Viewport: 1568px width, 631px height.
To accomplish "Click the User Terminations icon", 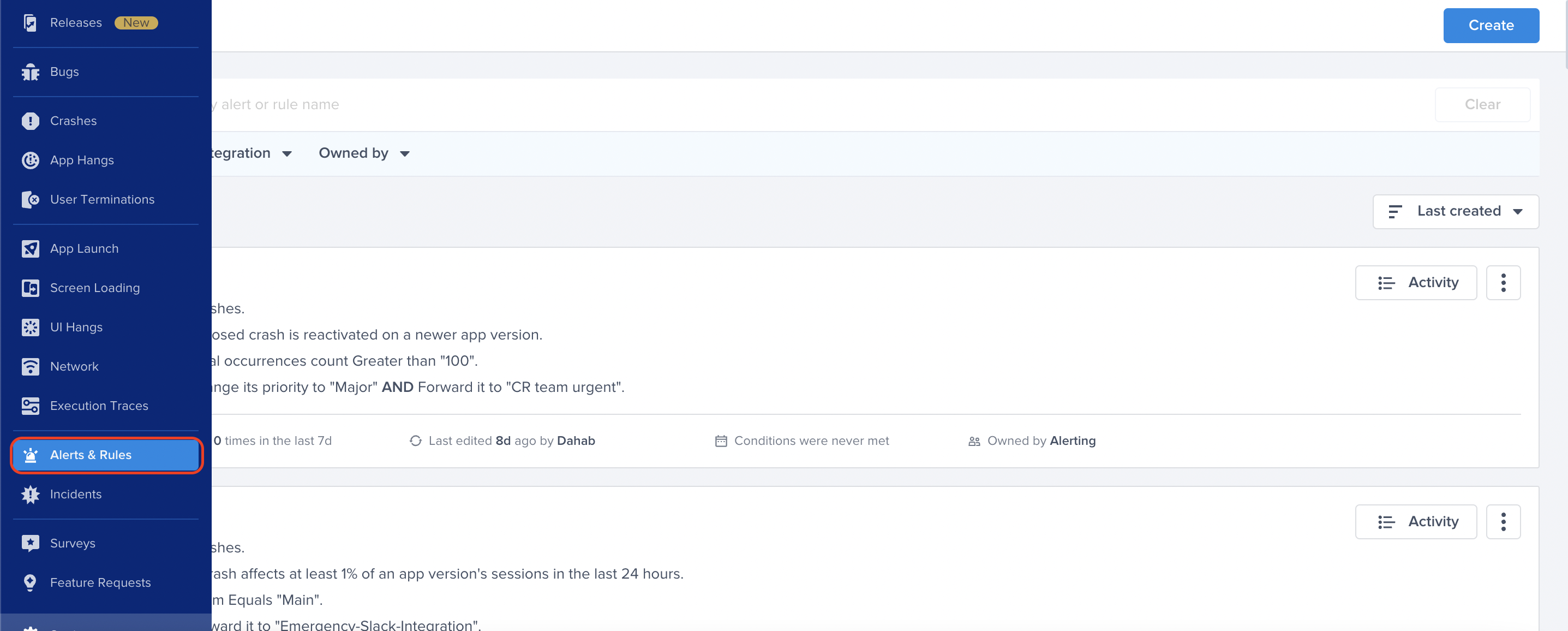I will click(x=30, y=199).
